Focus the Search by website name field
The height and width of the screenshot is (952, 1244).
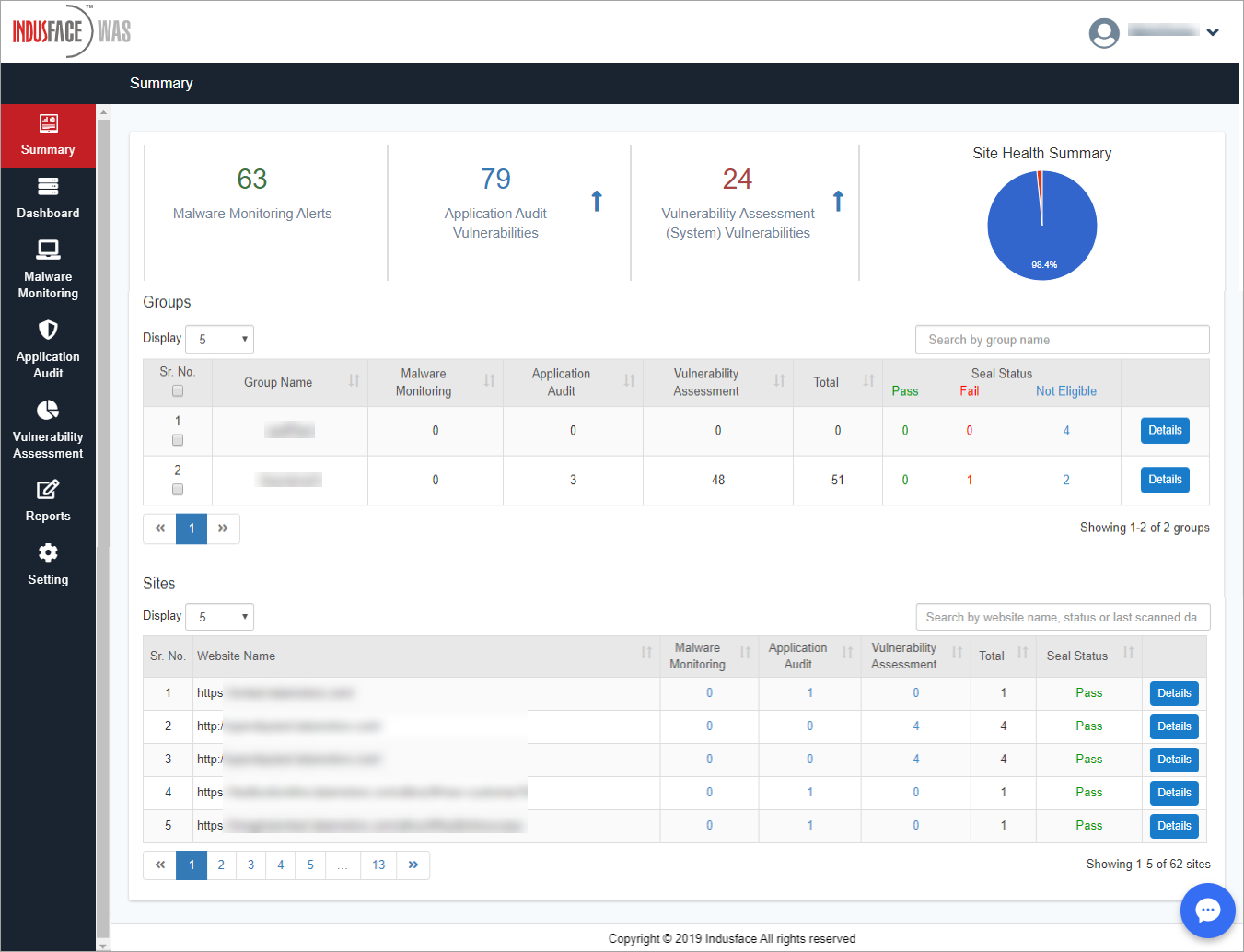tap(1063, 617)
